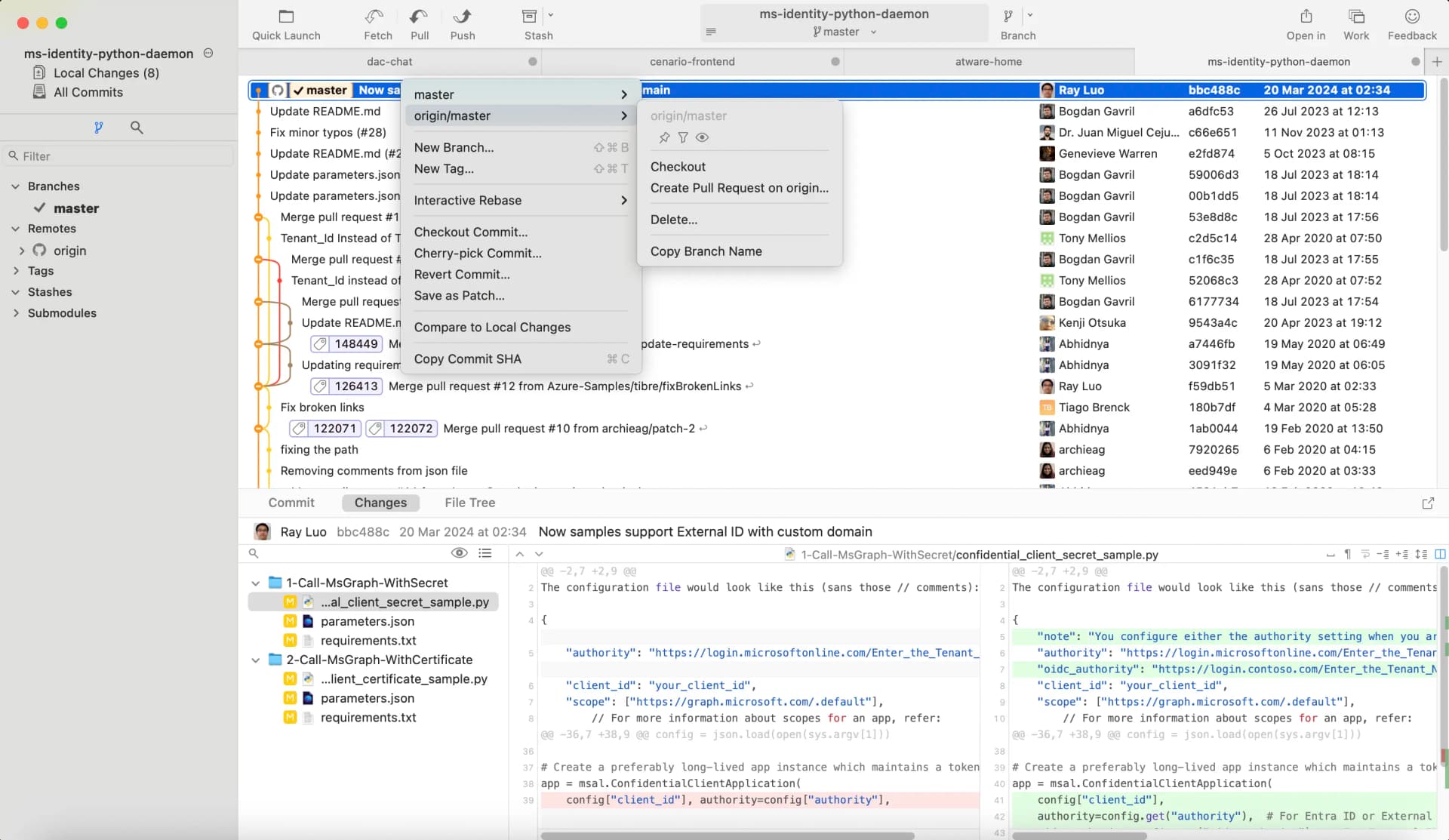Open the Stash toolbar button

pyautogui.click(x=530, y=17)
